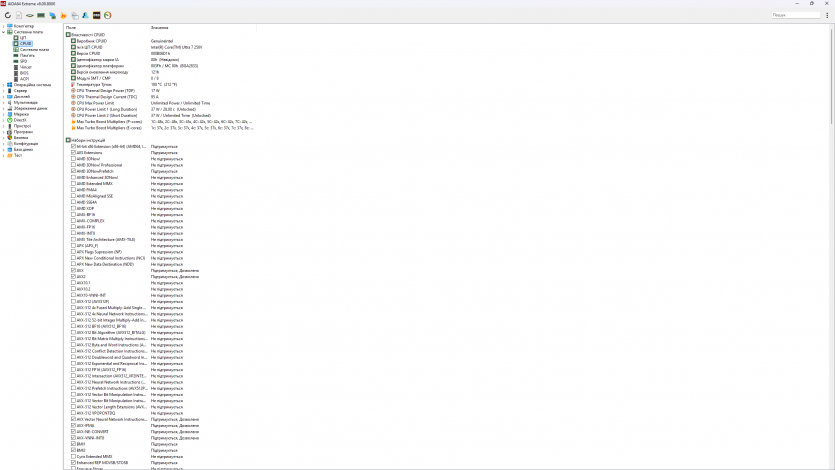Open the OSD panel black monitor icon

click(96, 15)
